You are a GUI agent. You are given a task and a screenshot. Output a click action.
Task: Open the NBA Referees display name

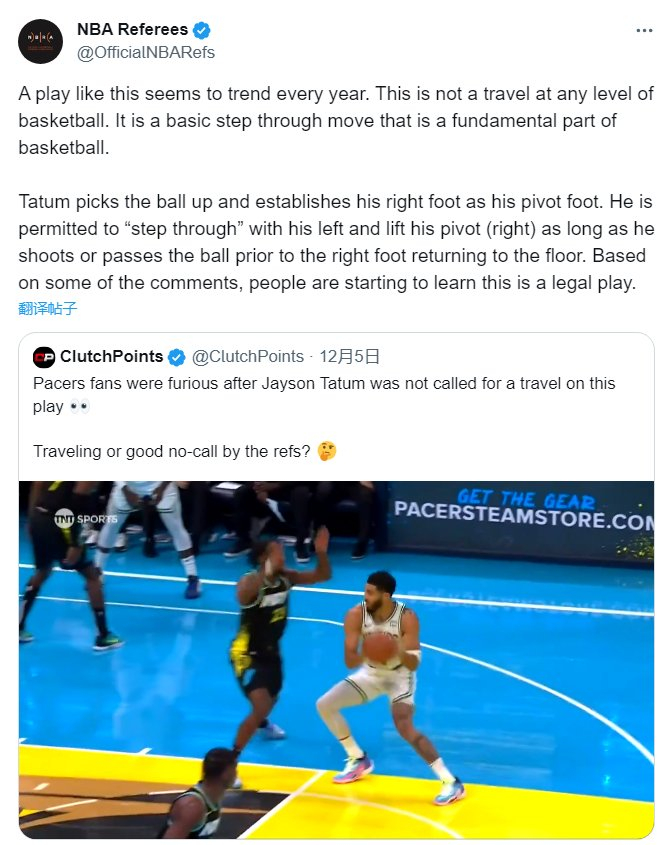click(133, 30)
